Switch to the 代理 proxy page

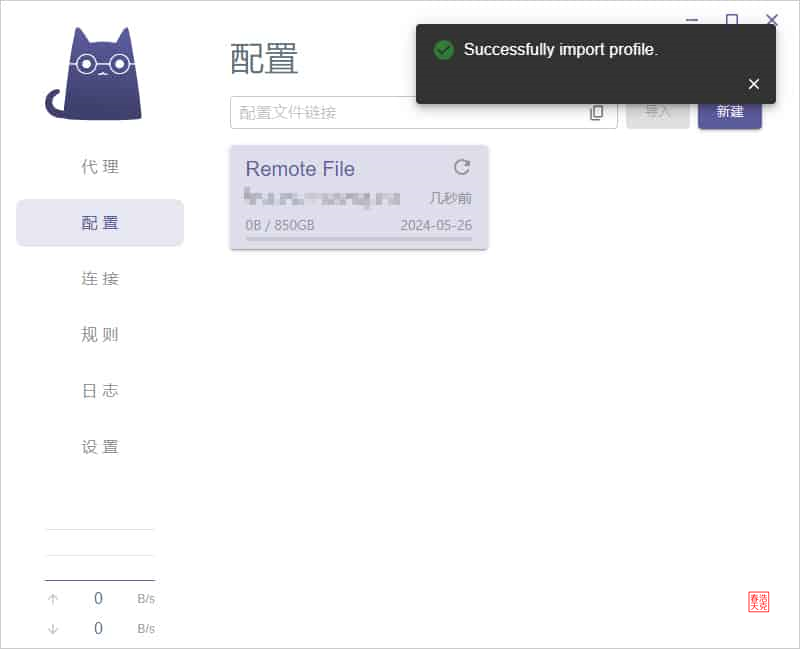(x=100, y=167)
